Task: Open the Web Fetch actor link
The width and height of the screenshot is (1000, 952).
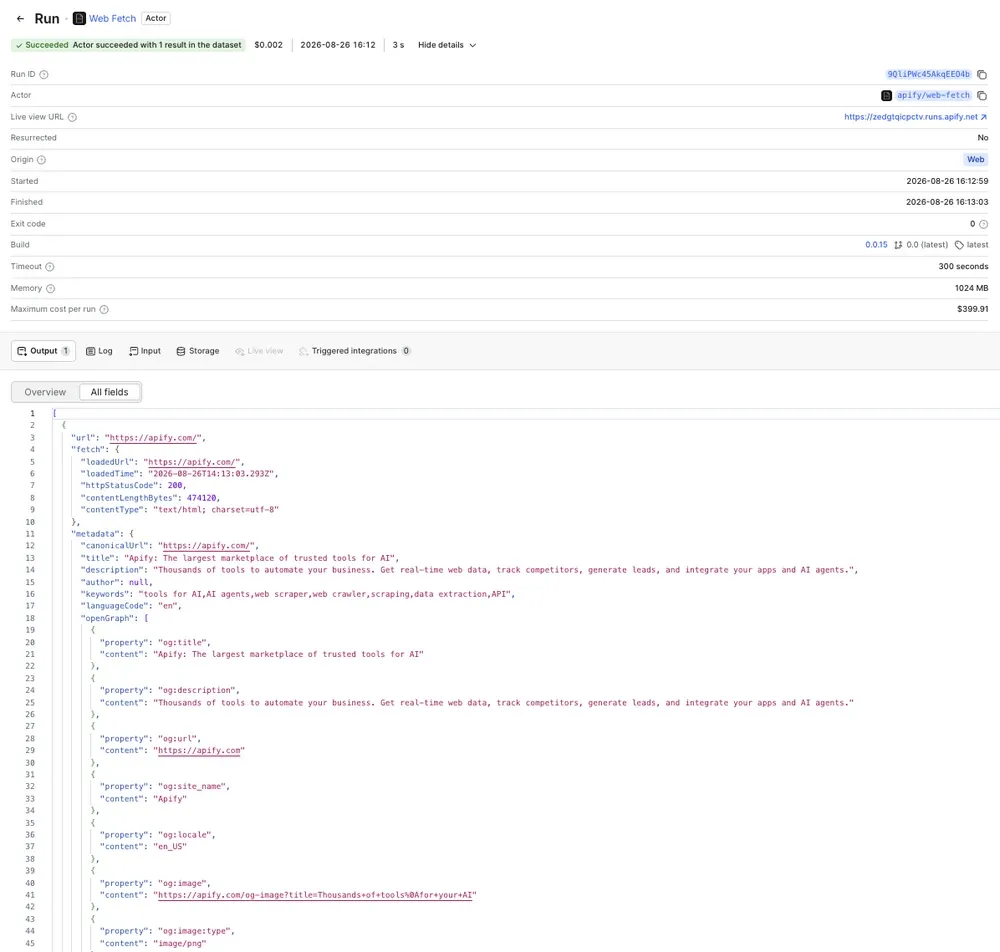Action: click(112, 18)
